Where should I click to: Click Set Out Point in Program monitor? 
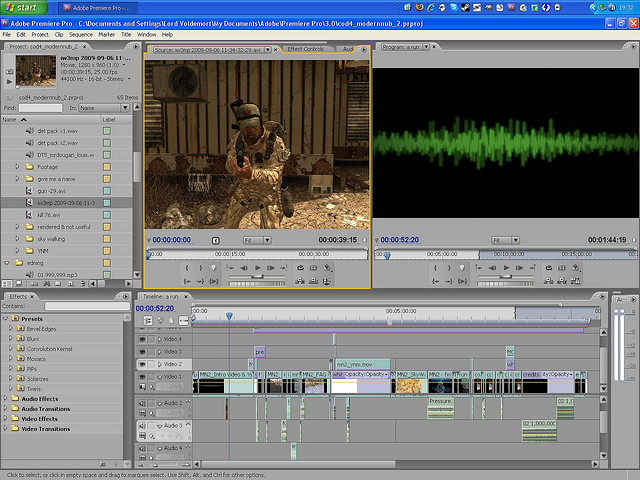[x=449, y=268]
